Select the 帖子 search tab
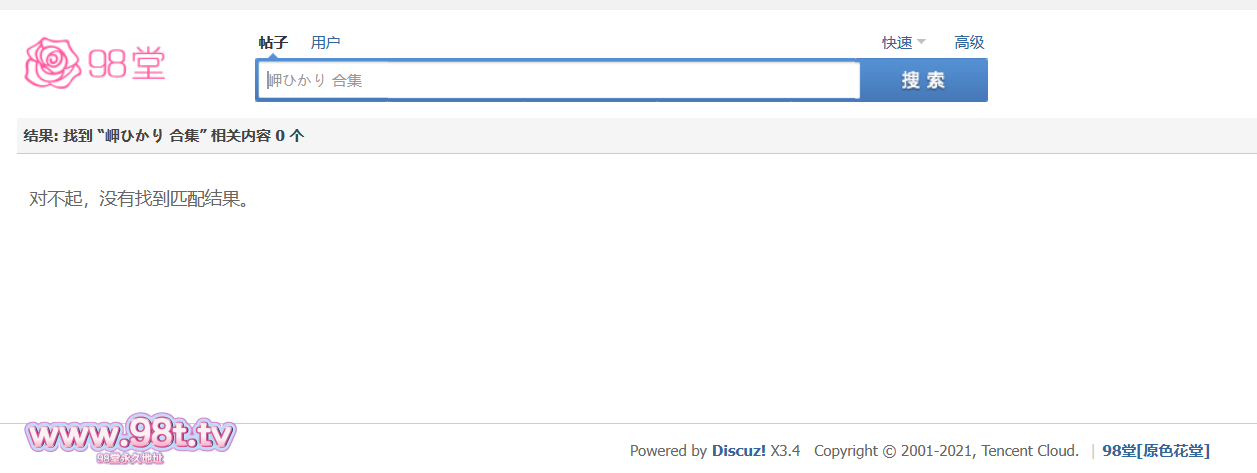 [273, 42]
